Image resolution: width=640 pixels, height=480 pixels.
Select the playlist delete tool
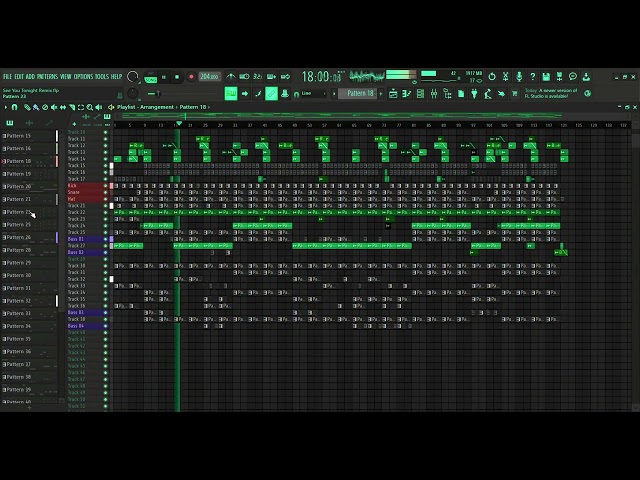[45, 107]
